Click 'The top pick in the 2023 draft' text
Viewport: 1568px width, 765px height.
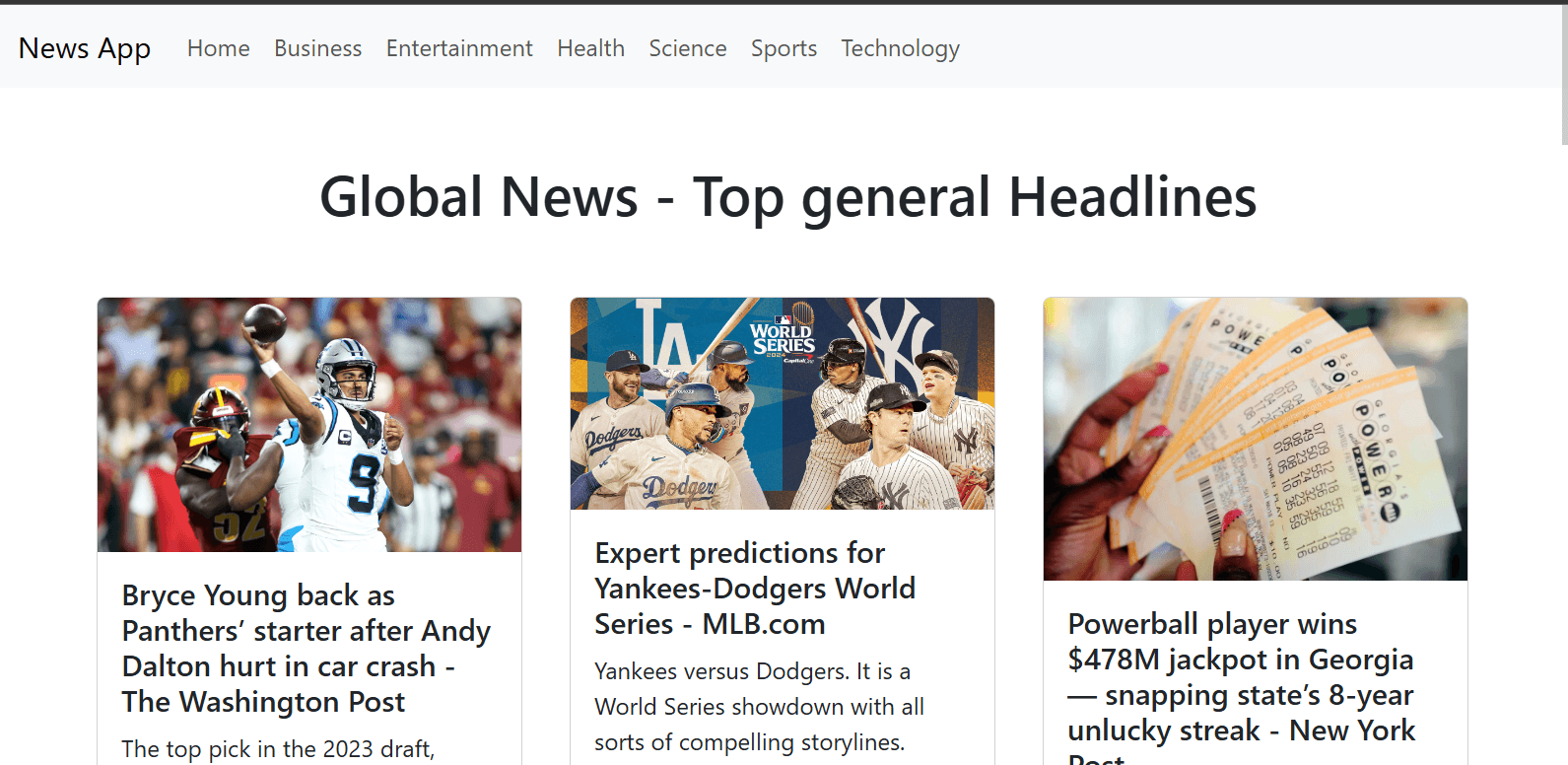tap(278, 749)
